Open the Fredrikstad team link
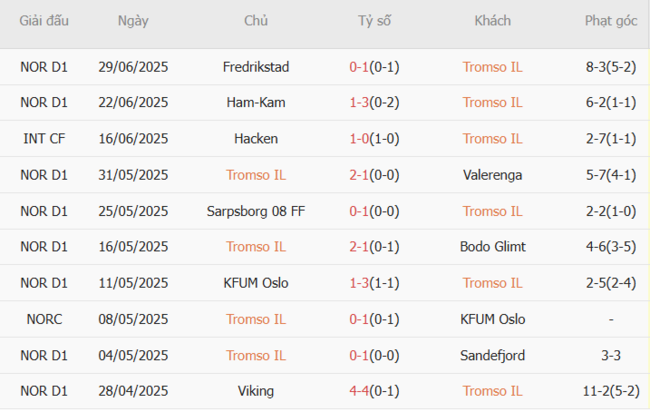Image resolution: width=650 pixels, height=412 pixels. [256, 67]
